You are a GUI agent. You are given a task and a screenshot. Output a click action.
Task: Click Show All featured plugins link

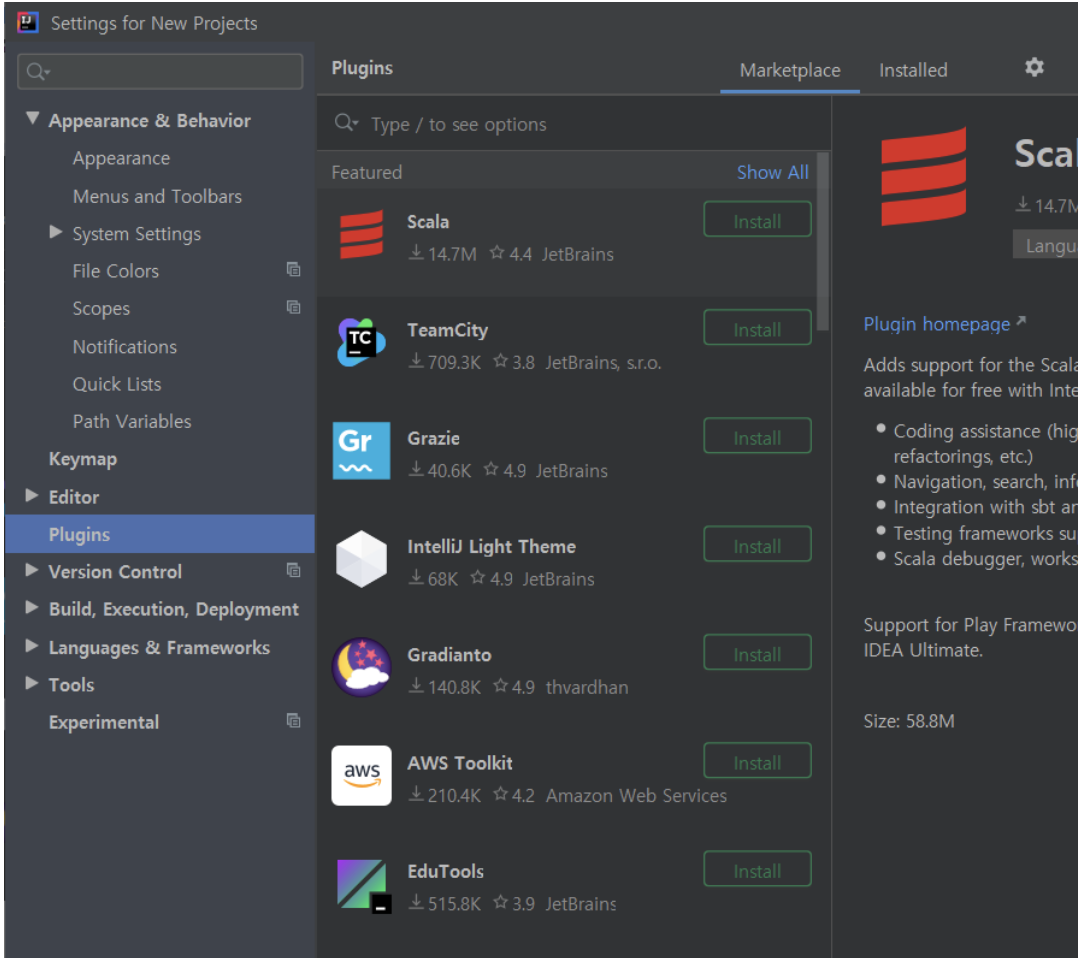click(x=773, y=172)
